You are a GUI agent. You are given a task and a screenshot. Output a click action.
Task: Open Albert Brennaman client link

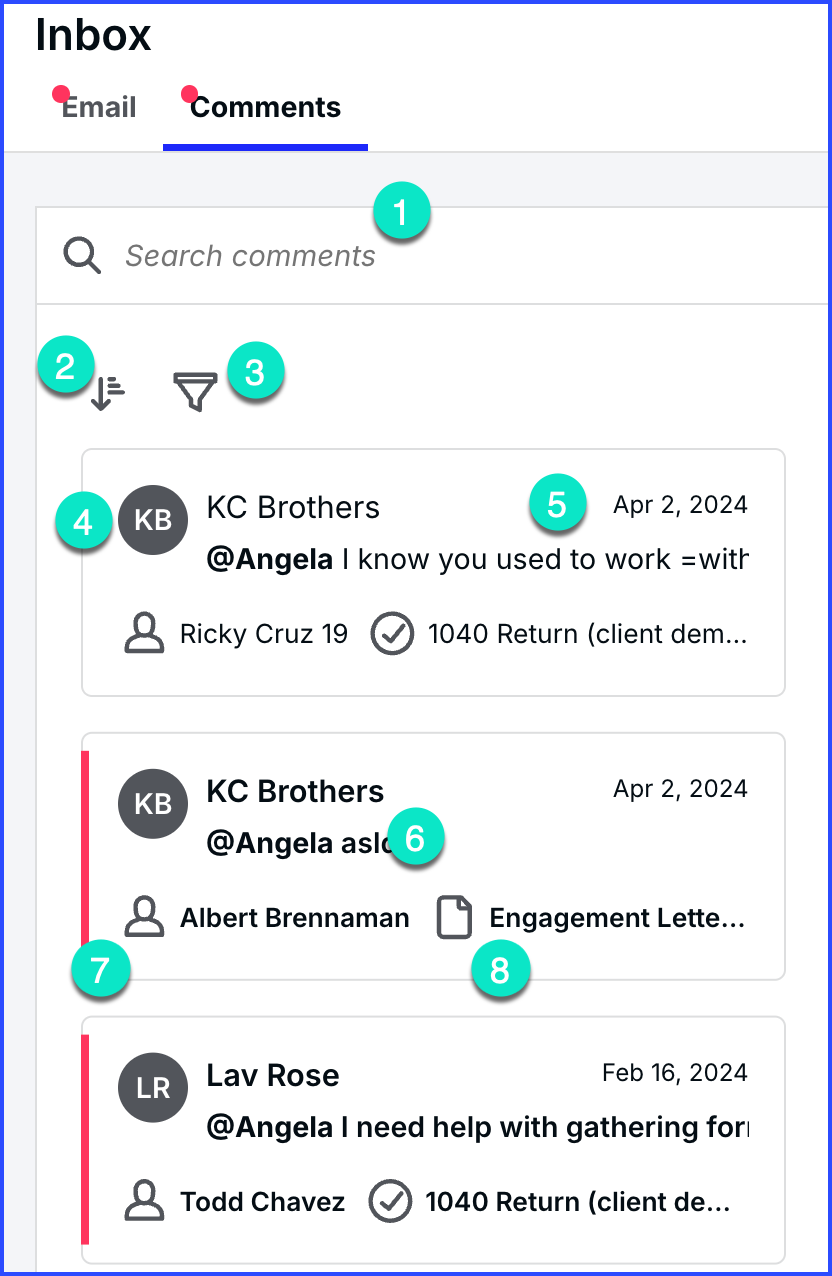pyautogui.click(x=295, y=918)
